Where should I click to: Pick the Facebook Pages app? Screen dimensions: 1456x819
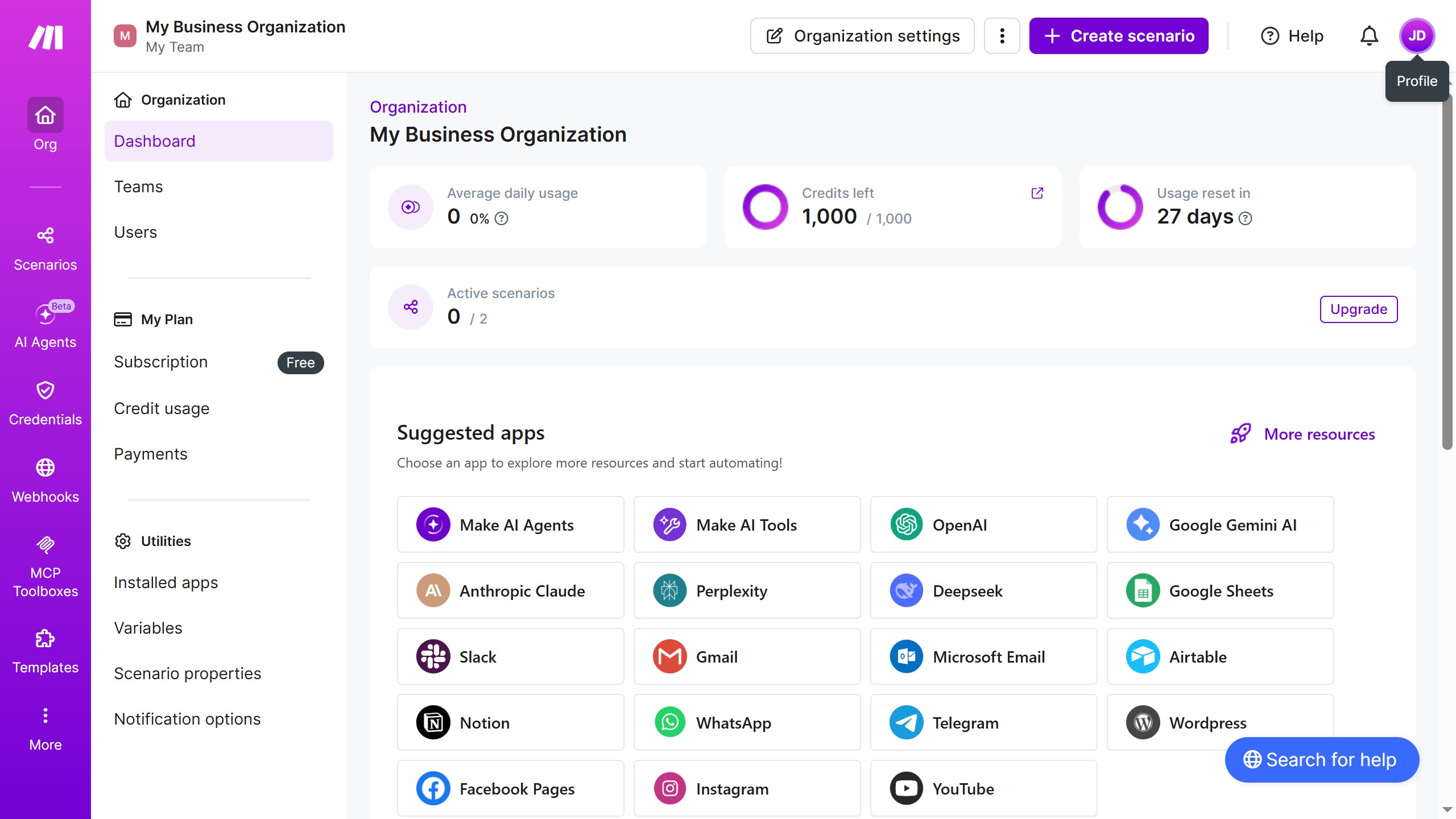511,788
